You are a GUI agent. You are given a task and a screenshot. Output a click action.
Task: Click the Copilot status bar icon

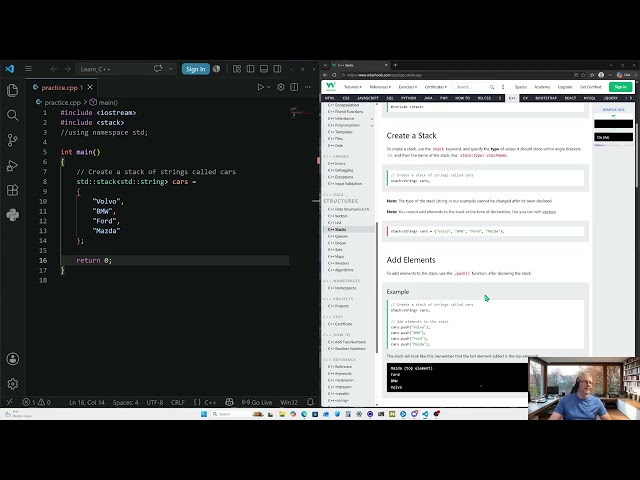[229, 402]
